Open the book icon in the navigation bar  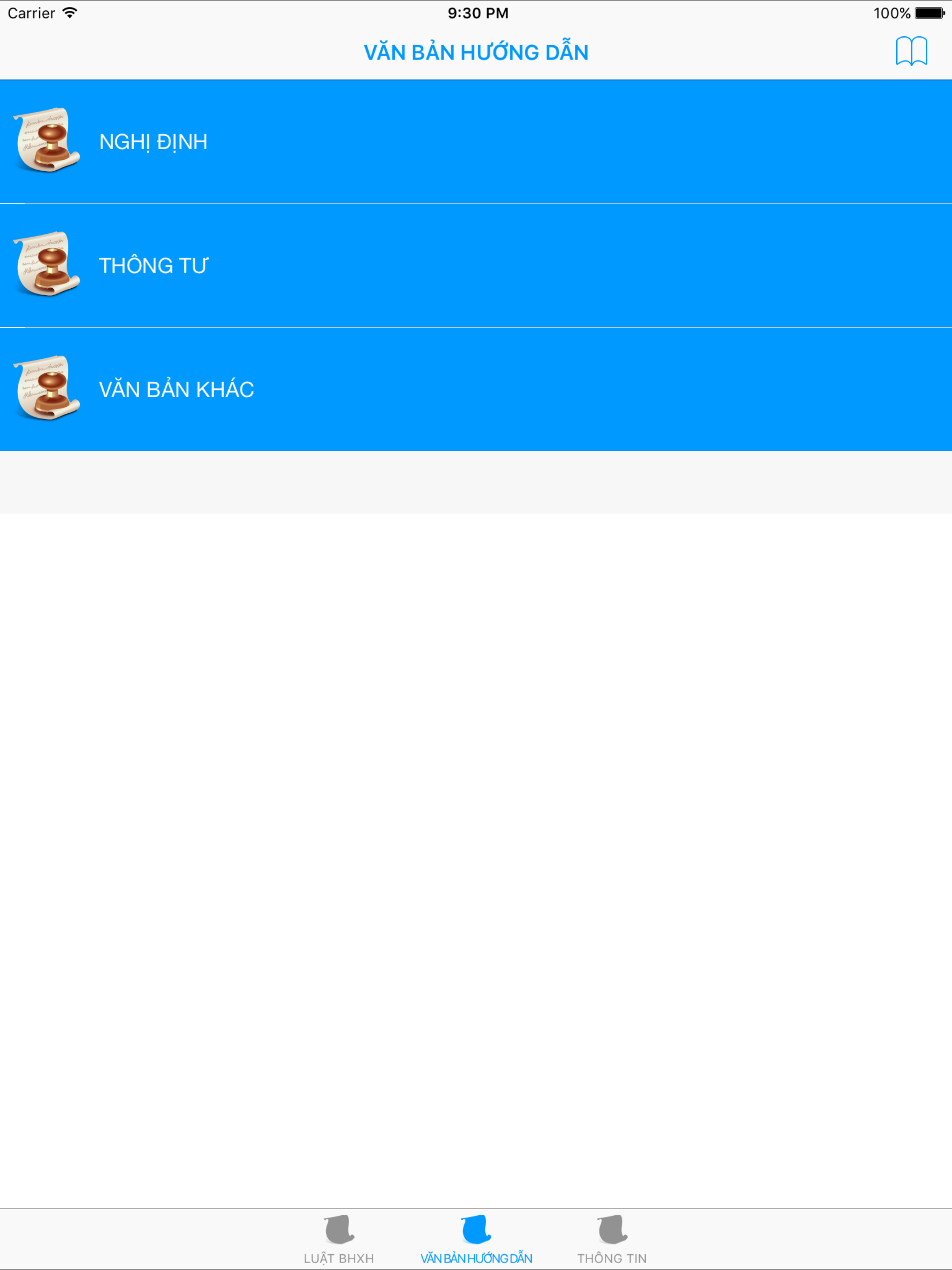pyautogui.click(x=911, y=52)
